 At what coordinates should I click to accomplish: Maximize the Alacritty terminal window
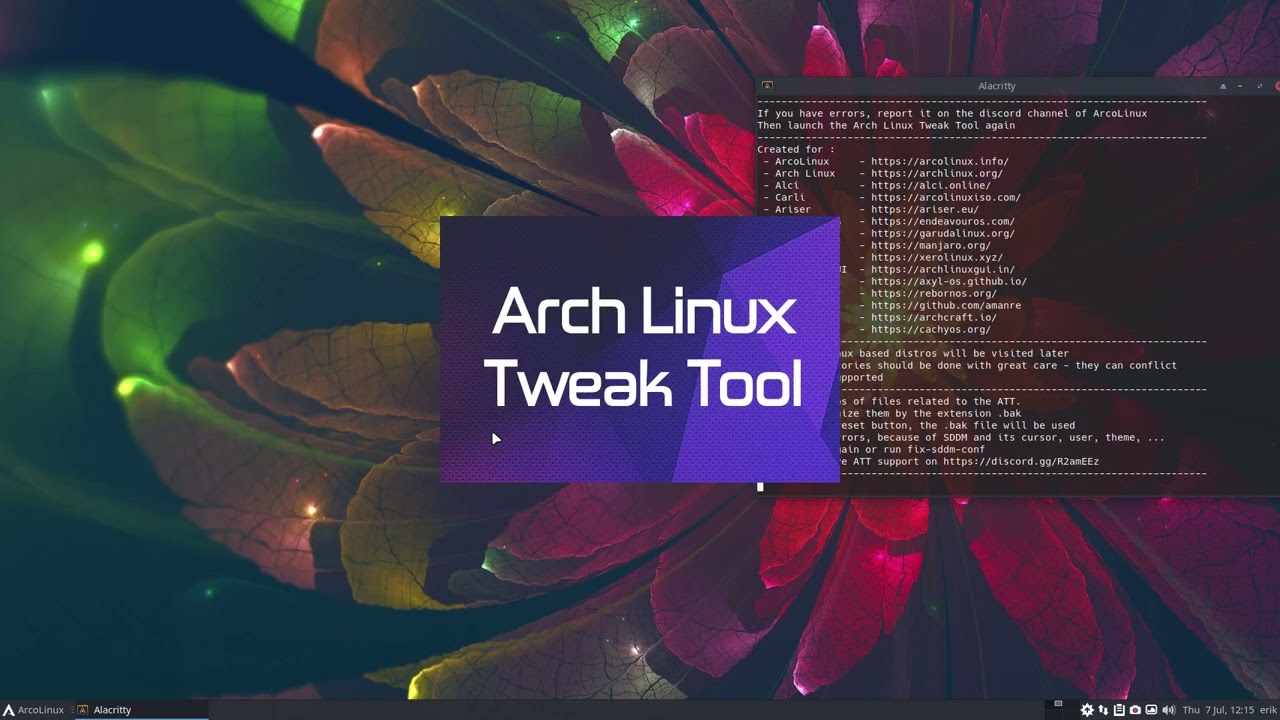pos(1260,86)
